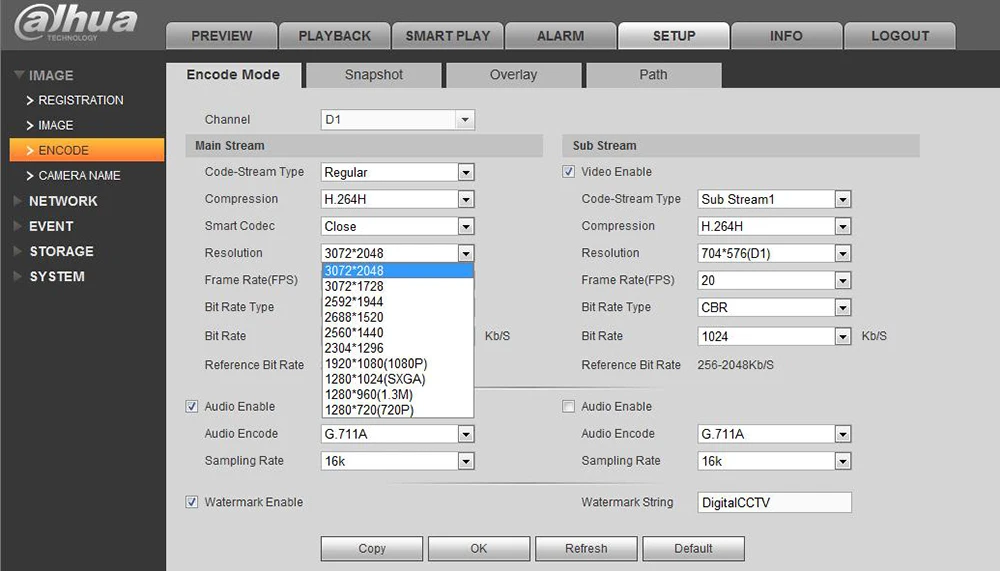Viewport: 1000px width, 571px height.
Task: Click the Default button
Action: pos(693,548)
